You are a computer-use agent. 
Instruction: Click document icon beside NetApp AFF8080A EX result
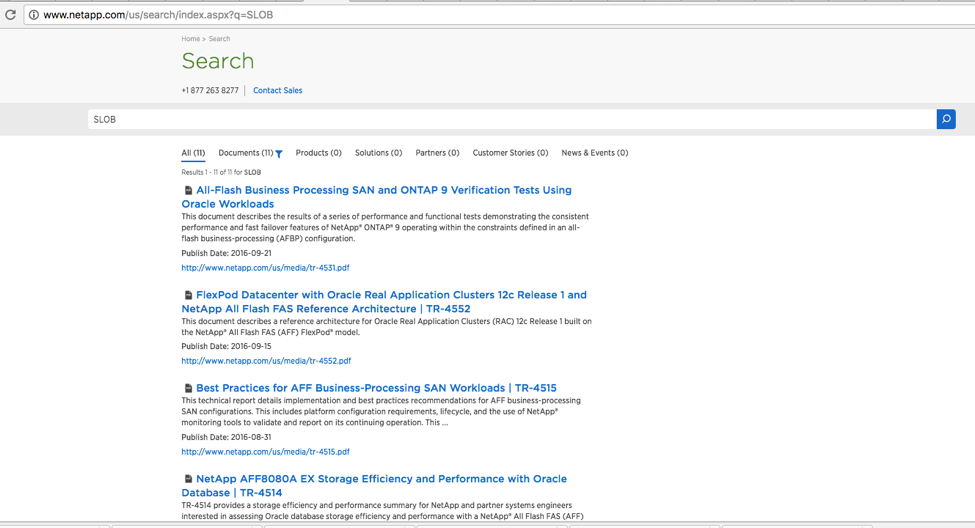point(188,479)
